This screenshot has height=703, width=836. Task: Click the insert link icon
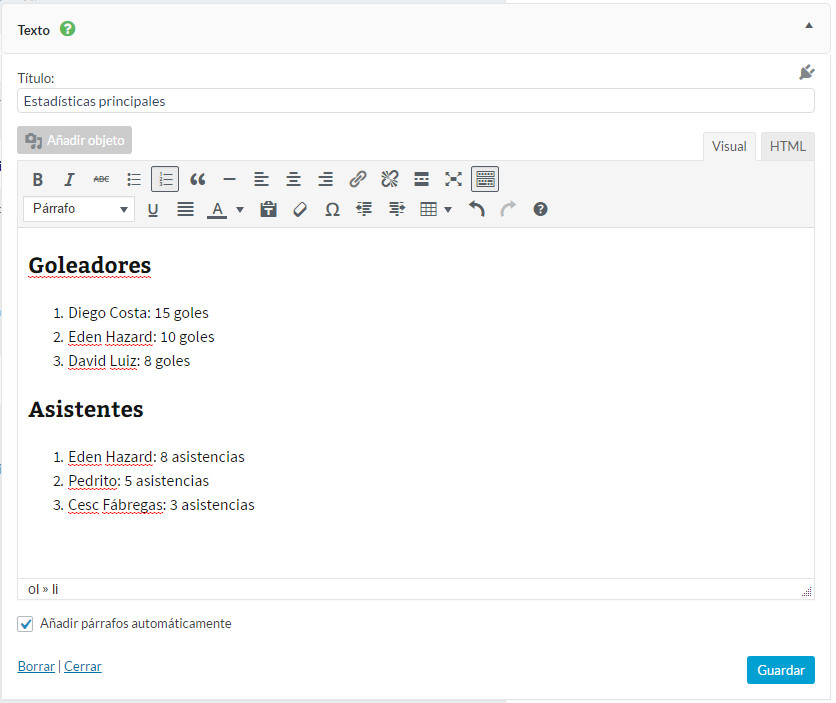(x=357, y=180)
